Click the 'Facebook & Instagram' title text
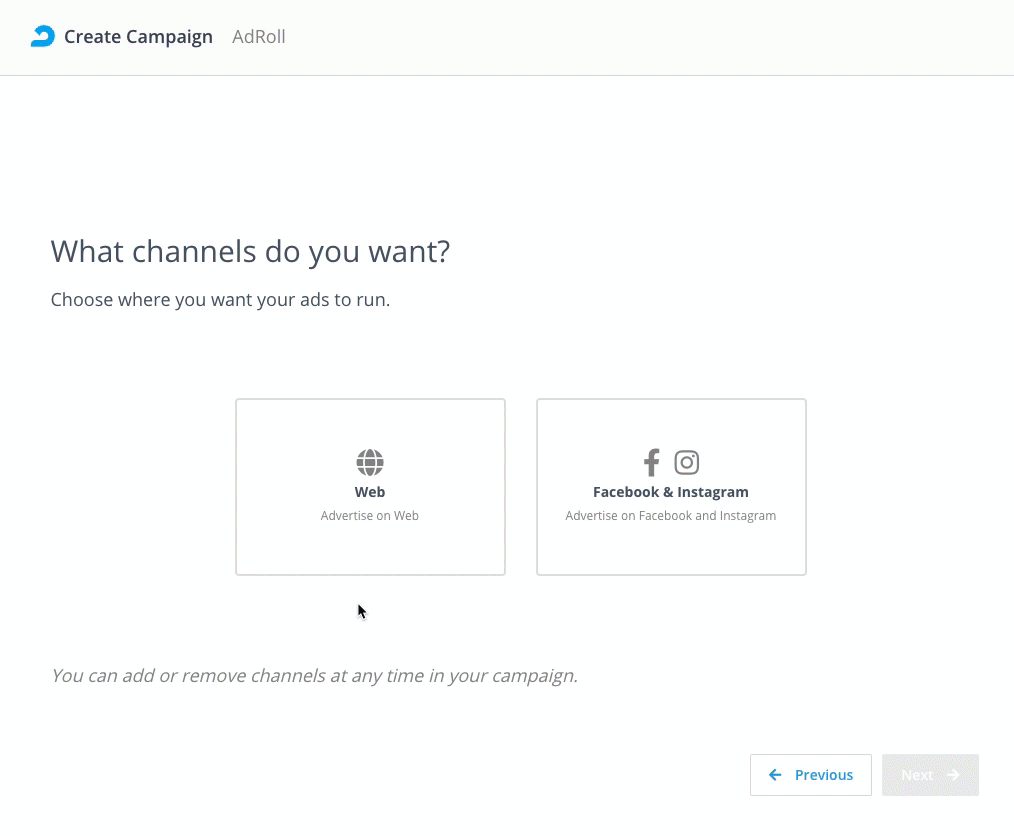 pyautogui.click(x=671, y=492)
